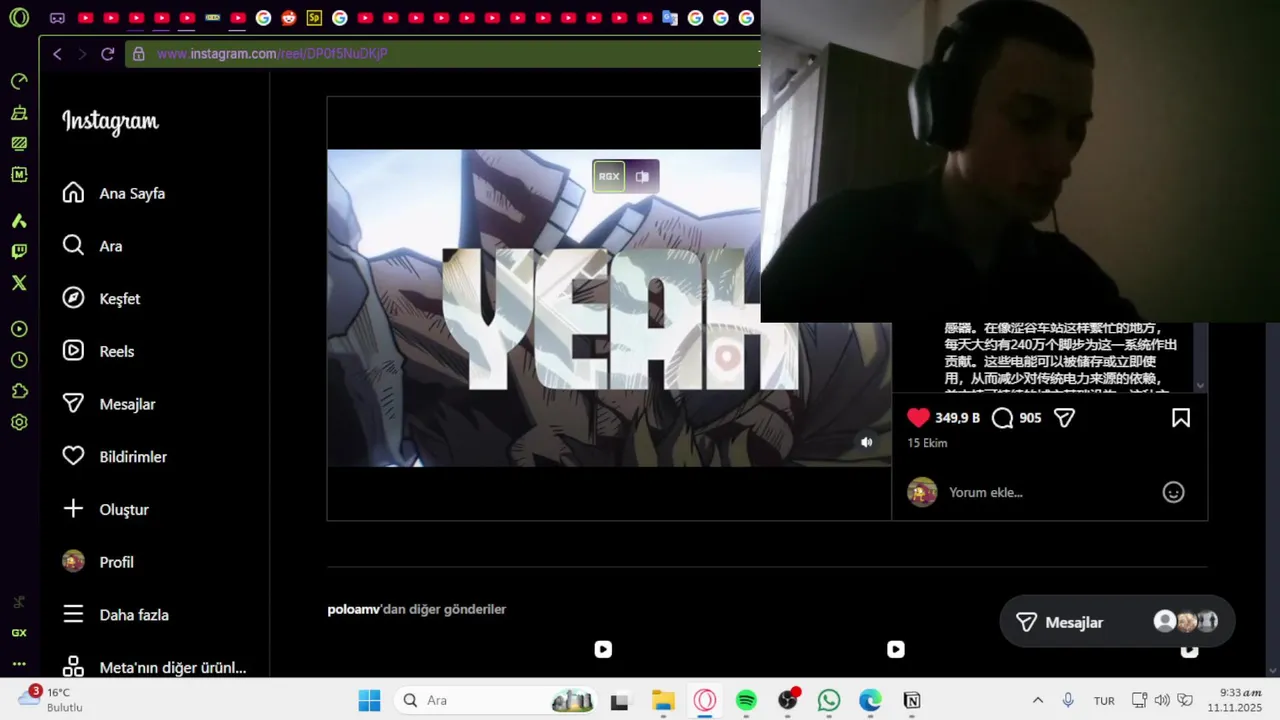1280x720 pixels.
Task: Open the X (Twitter) sidebar panel
Action: coord(19,283)
